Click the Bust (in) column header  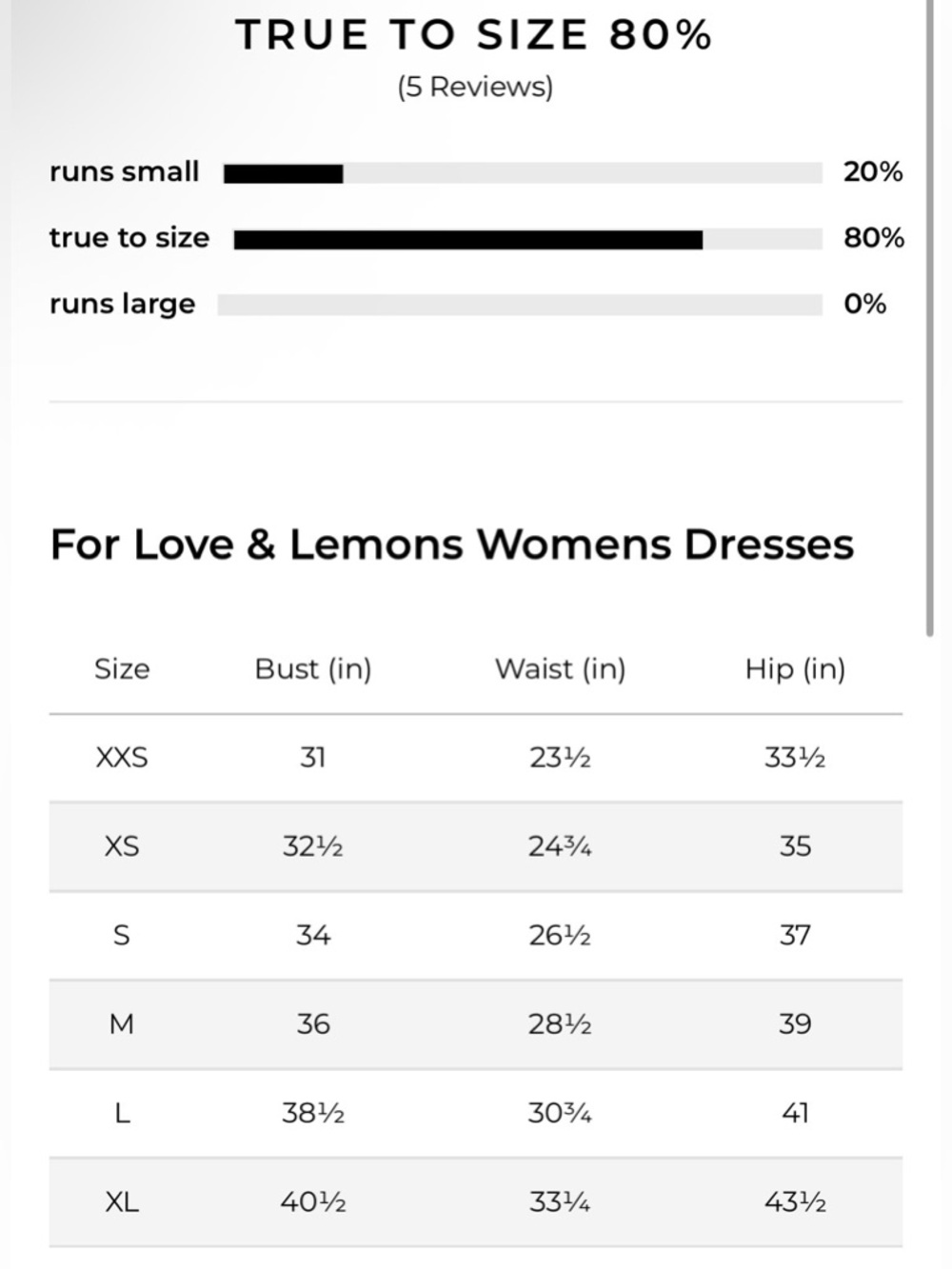[313, 669]
